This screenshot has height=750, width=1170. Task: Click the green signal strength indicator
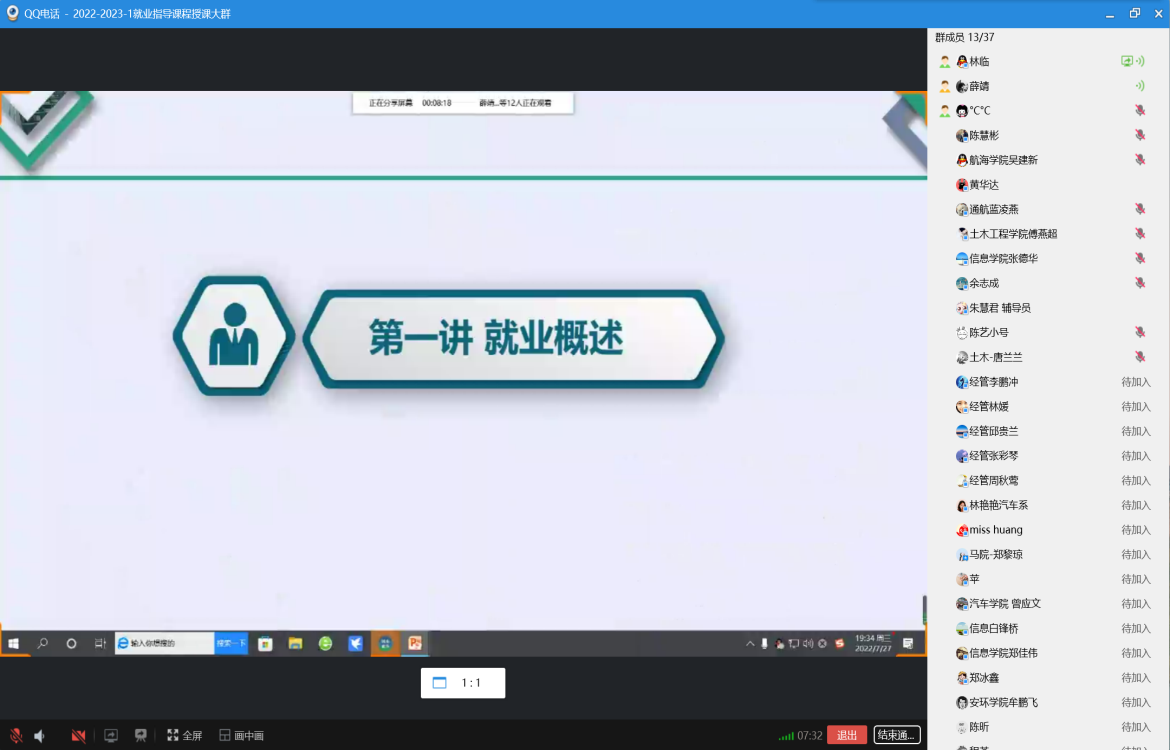point(786,736)
